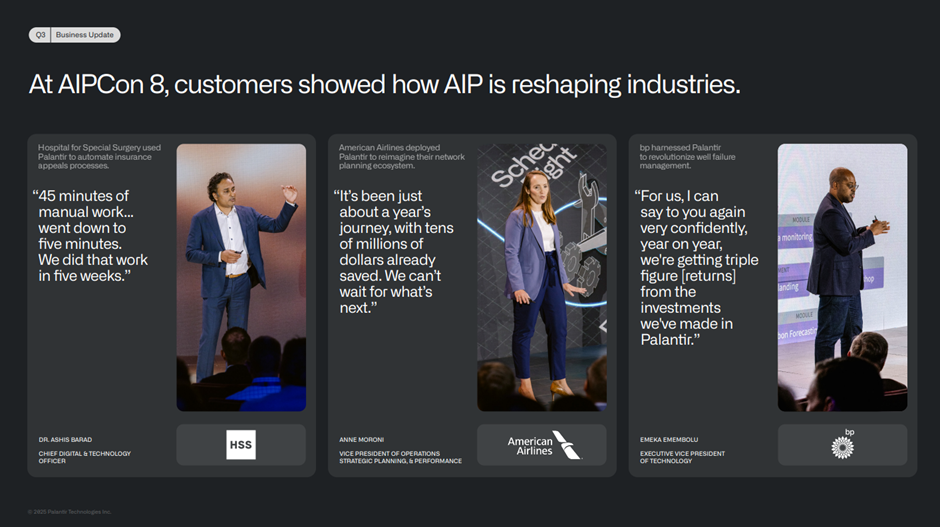This screenshot has height=527, width=940.
Task: Click the HSS logo tile
Action: [x=241, y=445]
